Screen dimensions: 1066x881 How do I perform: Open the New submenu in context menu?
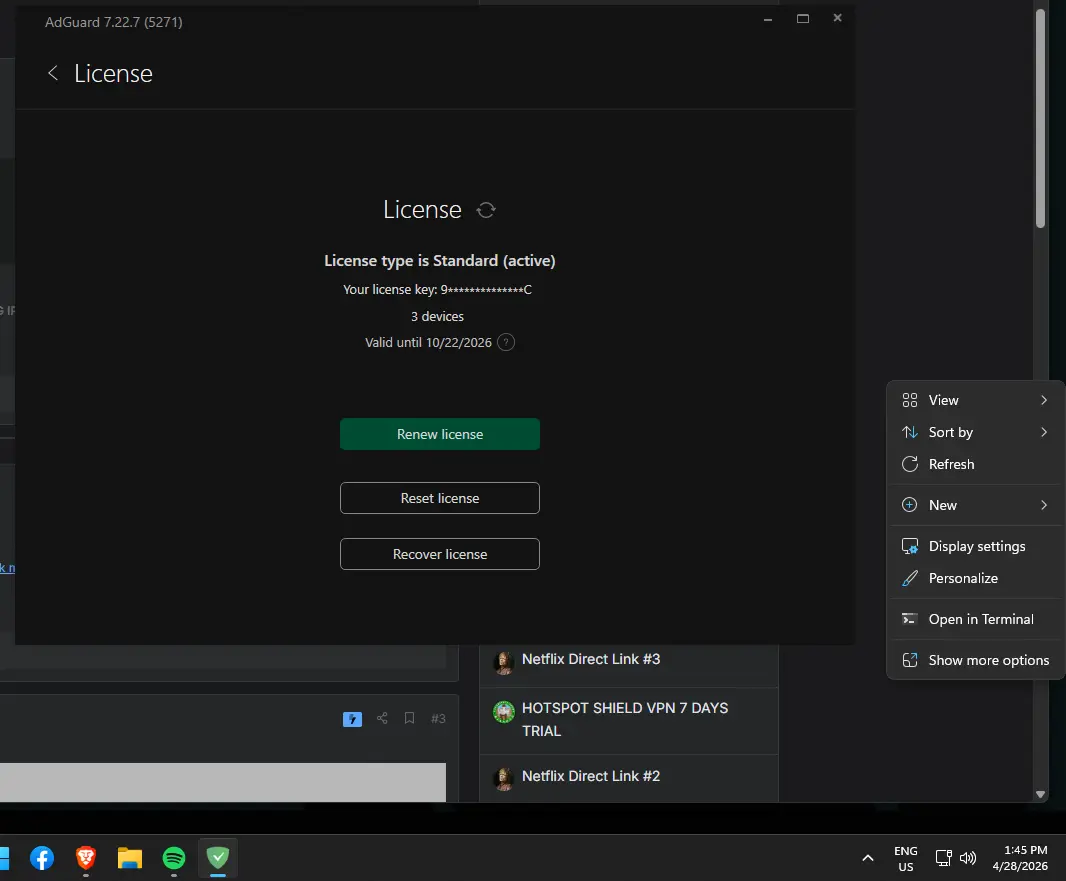[975, 505]
